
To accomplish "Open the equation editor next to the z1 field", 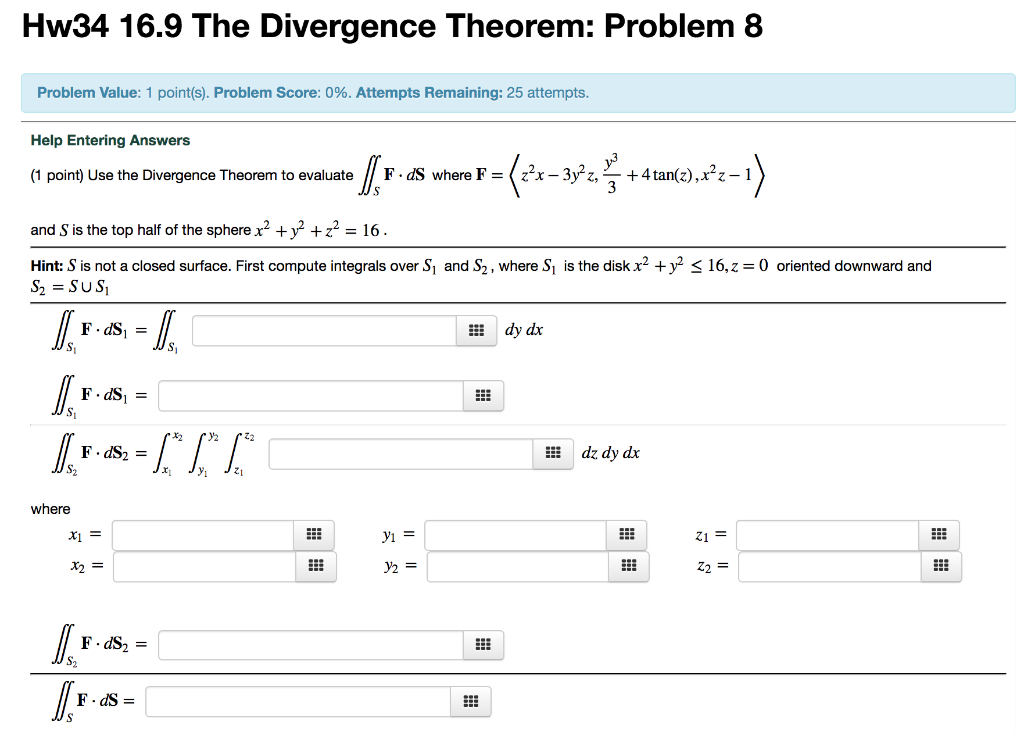I will (938, 535).
